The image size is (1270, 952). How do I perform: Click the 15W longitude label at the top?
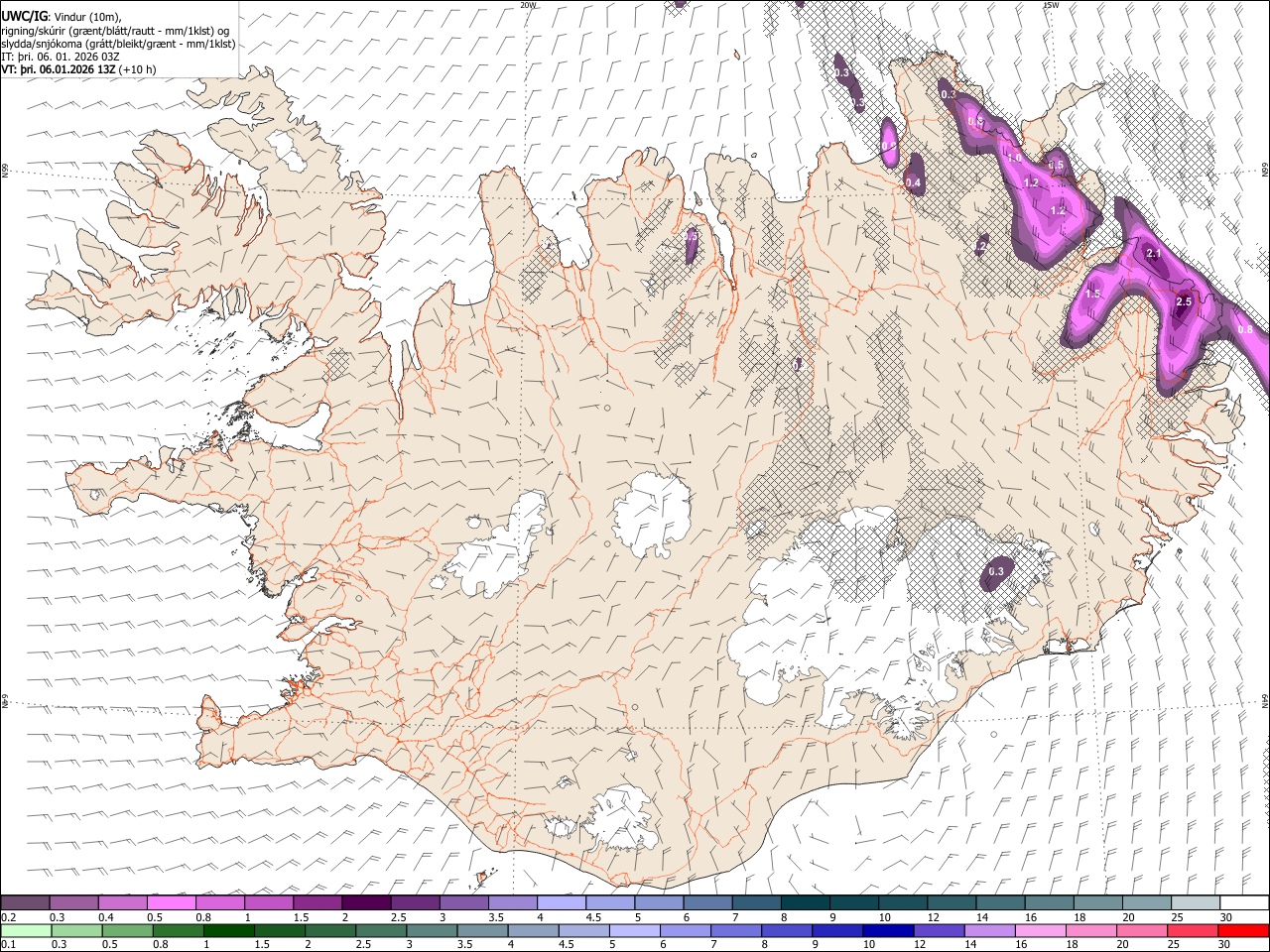(1052, 5)
